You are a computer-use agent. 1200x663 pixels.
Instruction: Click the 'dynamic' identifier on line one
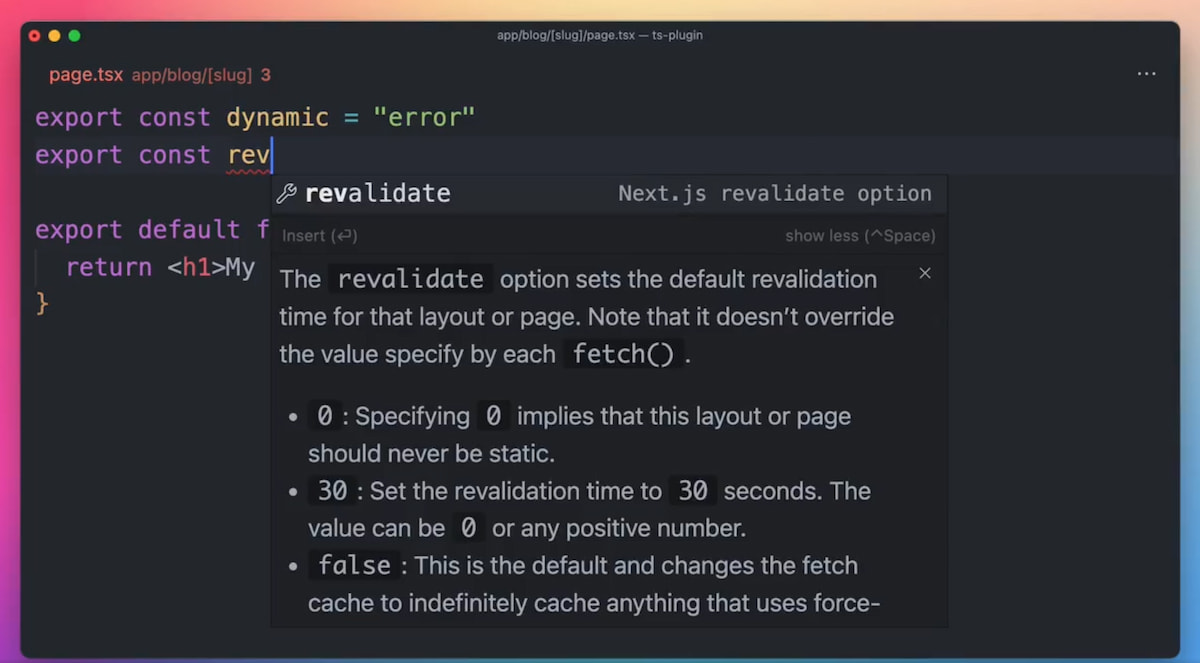click(278, 118)
